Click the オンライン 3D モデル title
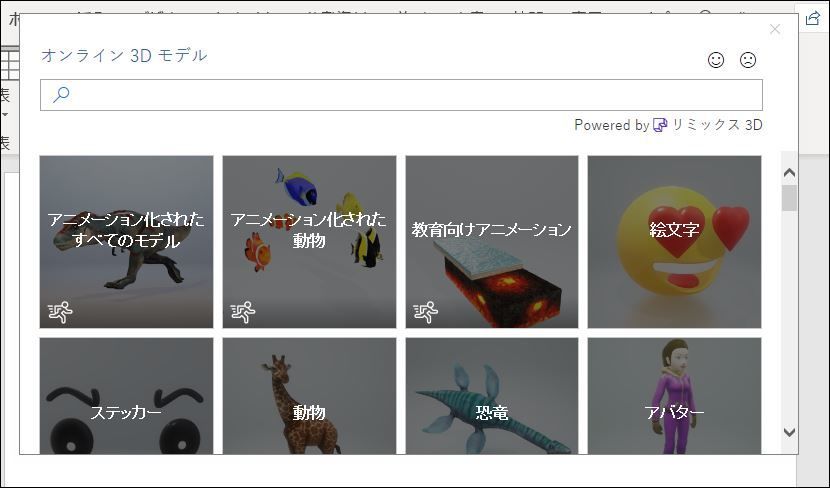 (124, 56)
